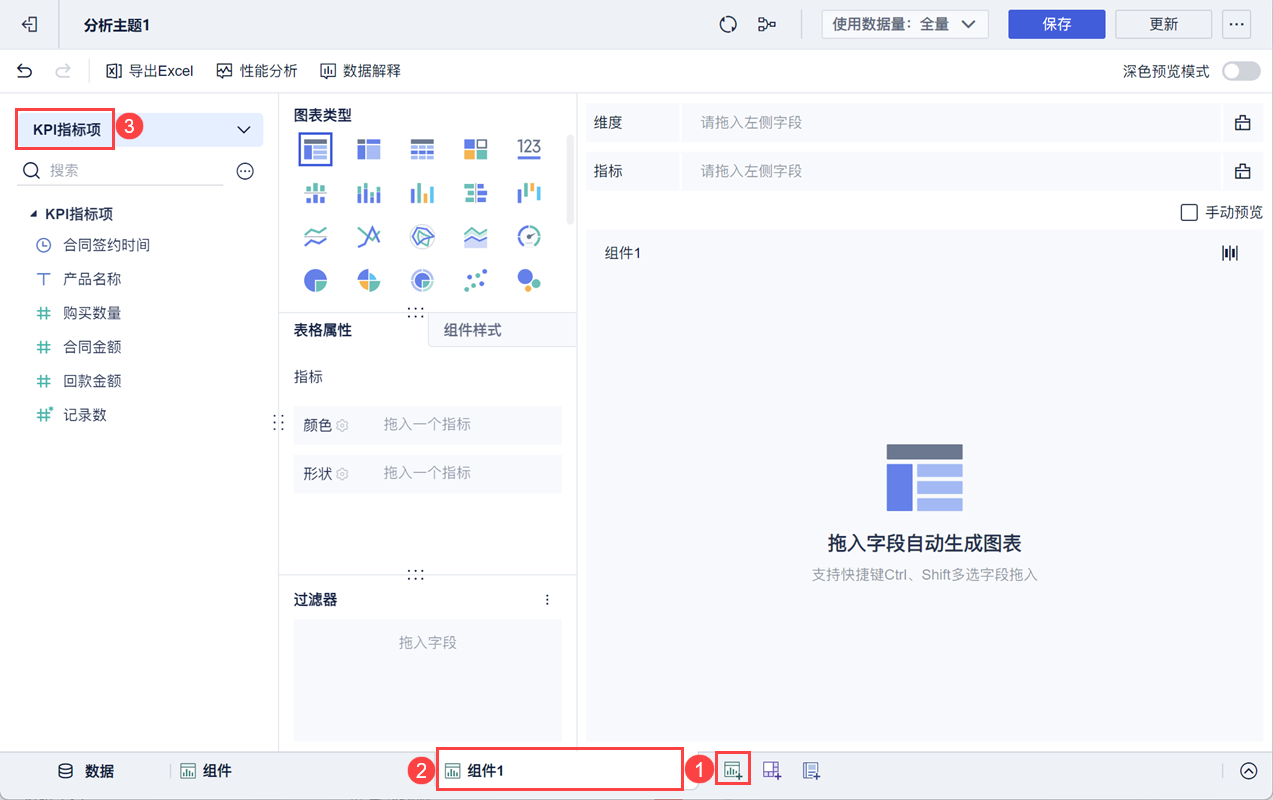The image size is (1273, 800).
Task: Open field options next to search box
Action: click(245, 171)
